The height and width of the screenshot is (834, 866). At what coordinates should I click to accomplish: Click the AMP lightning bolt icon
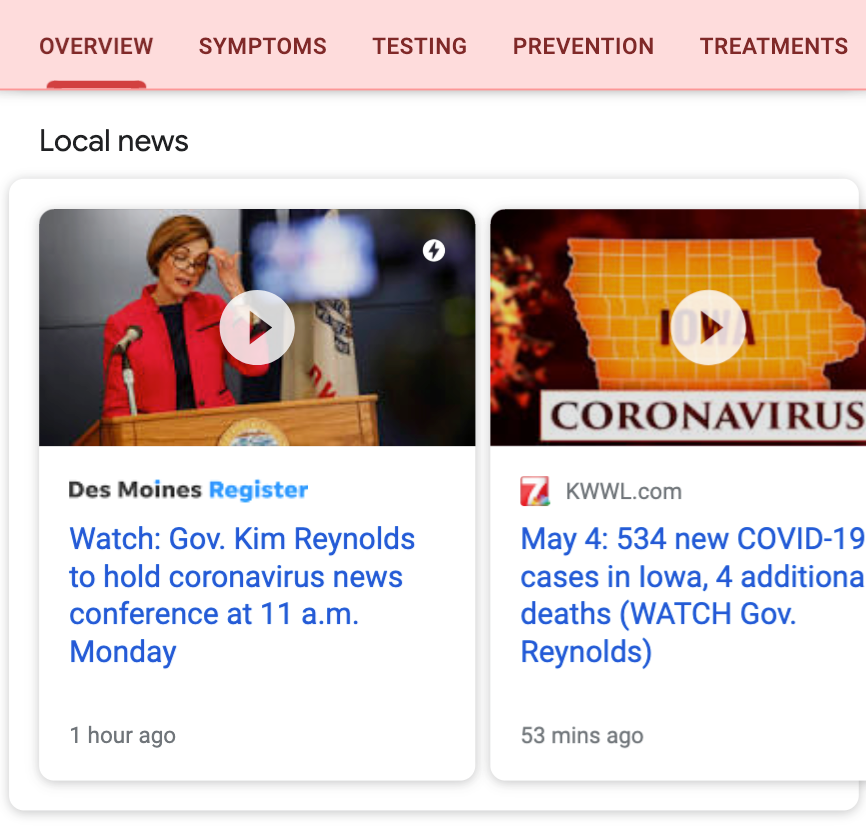click(434, 250)
